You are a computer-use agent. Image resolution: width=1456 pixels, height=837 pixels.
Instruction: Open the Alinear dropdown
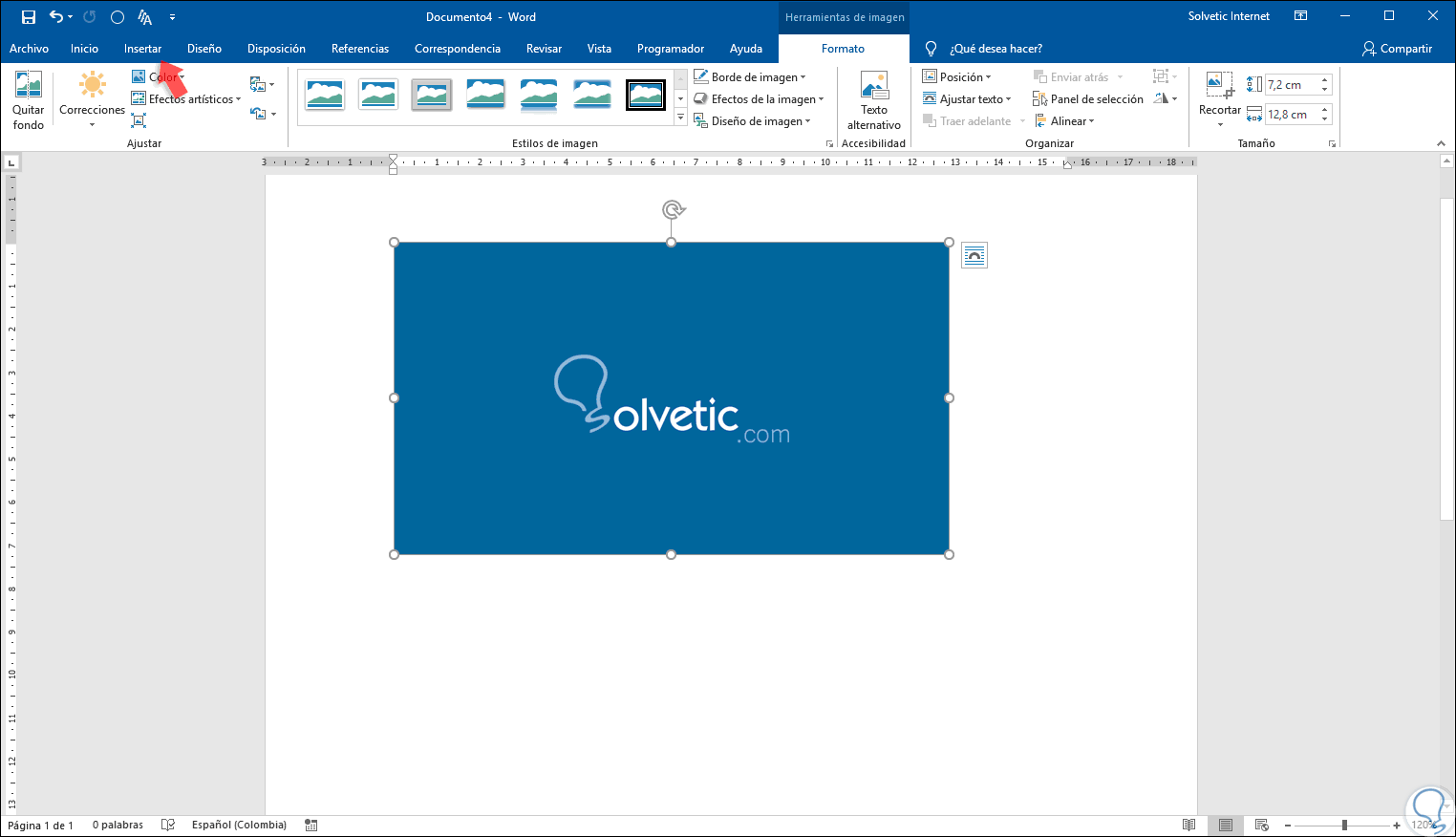(x=1064, y=121)
